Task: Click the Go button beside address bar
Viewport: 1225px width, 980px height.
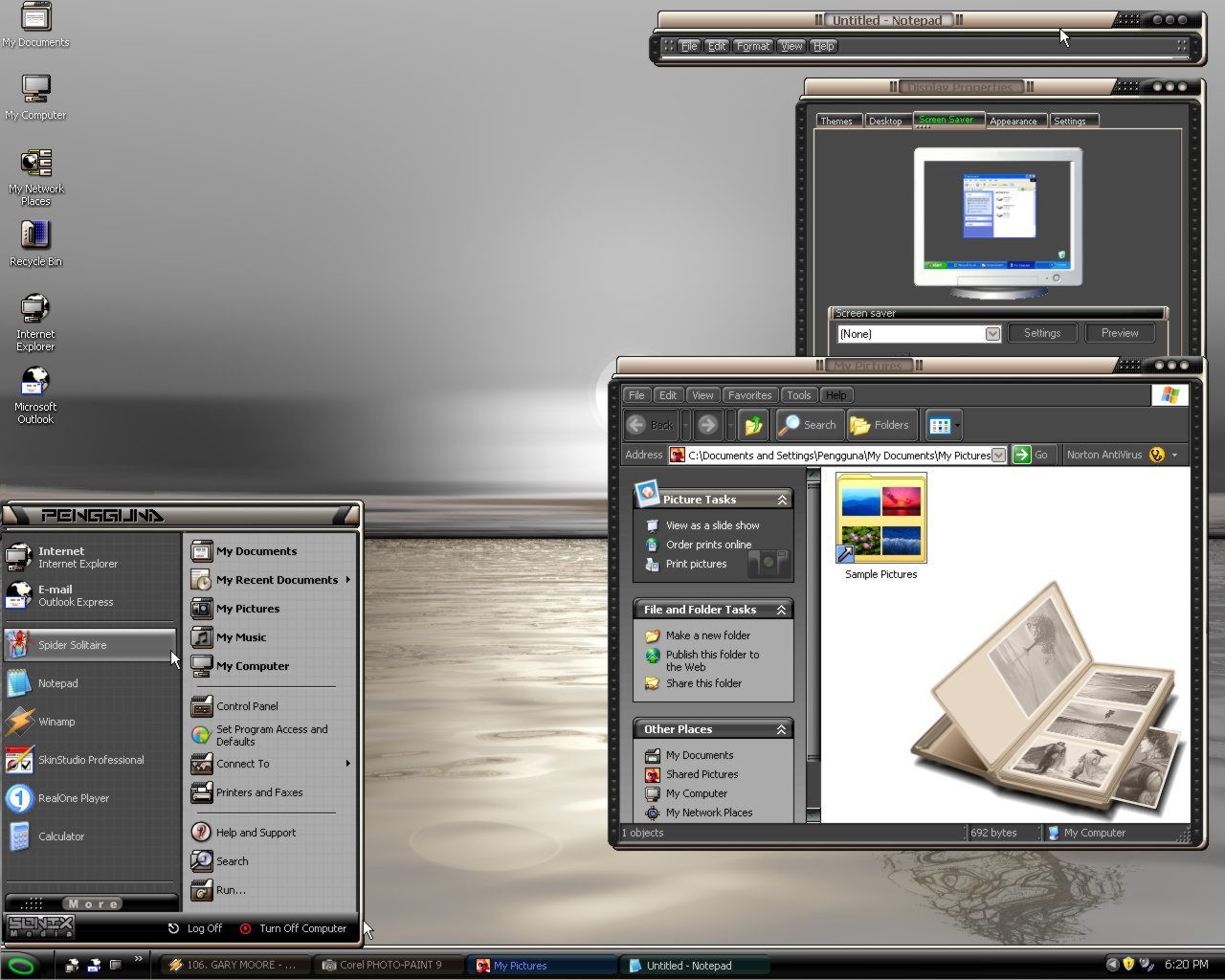Action: pos(1032,456)
